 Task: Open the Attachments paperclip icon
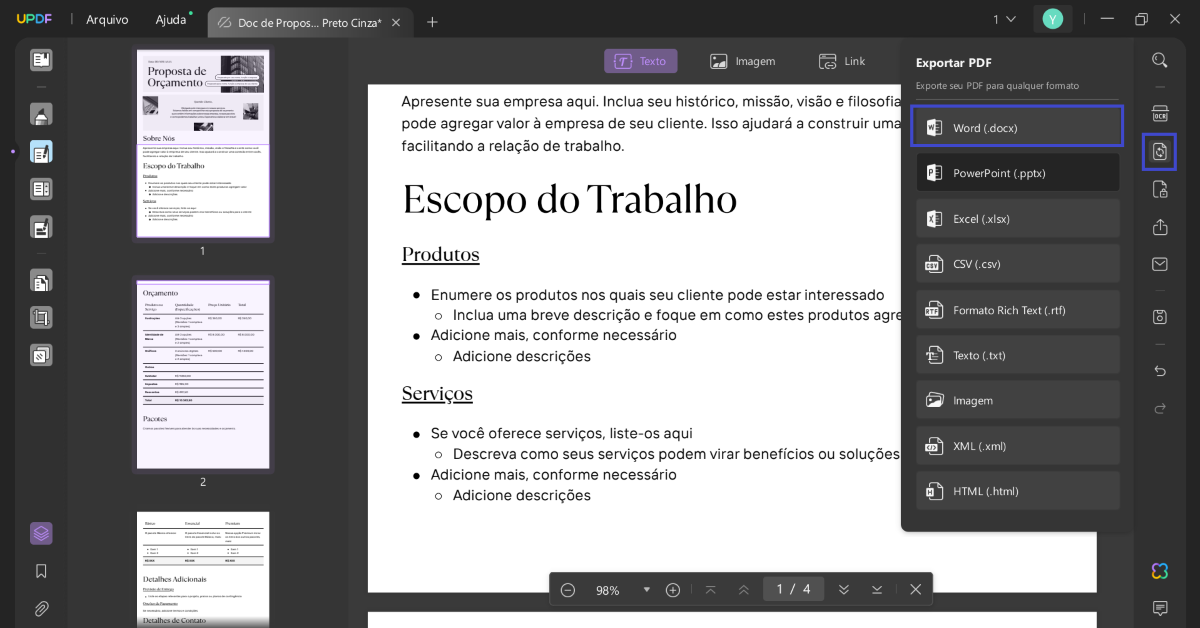click(41, 608)
